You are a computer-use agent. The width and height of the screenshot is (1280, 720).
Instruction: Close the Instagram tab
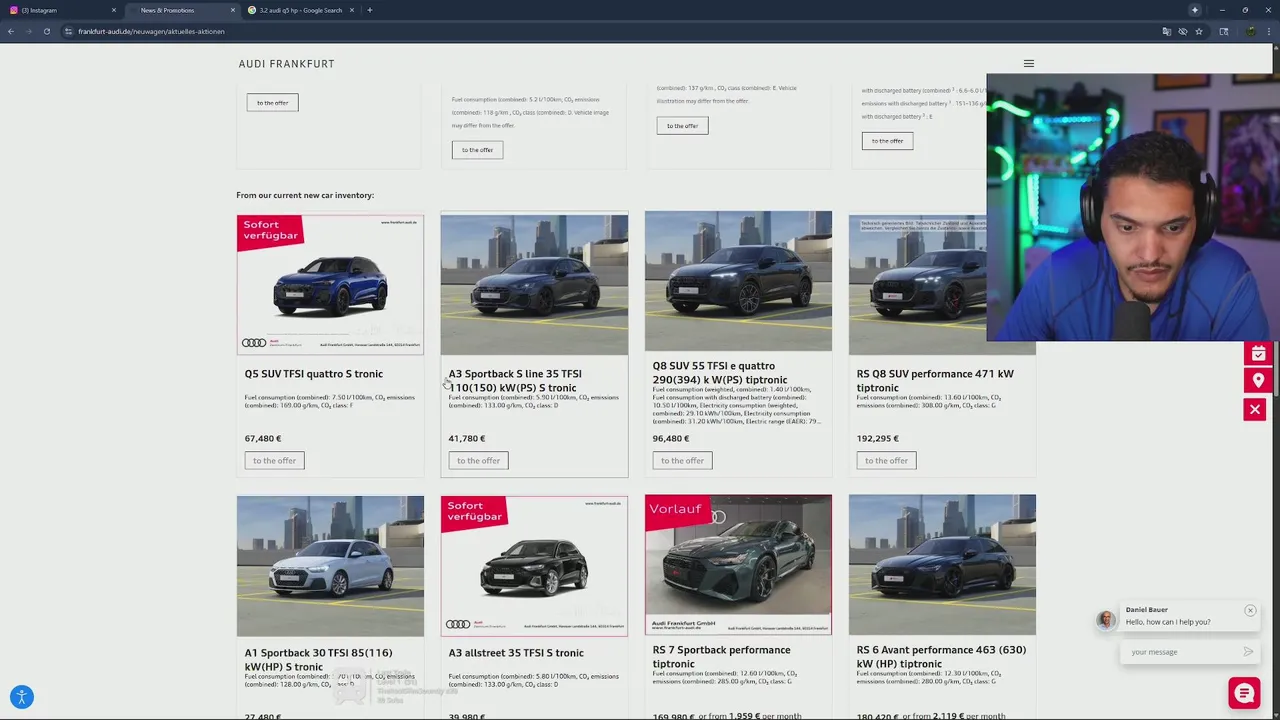(x=114, y=10)
